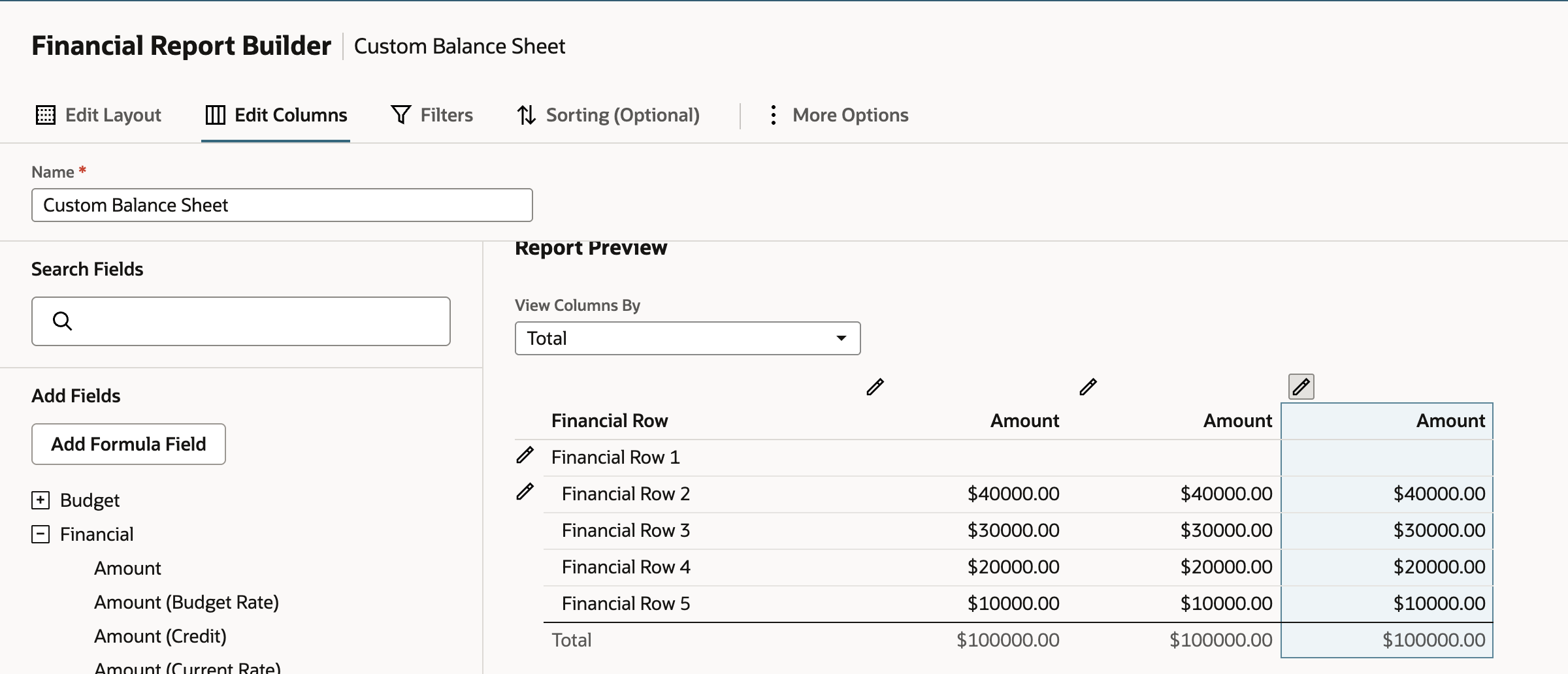1568x674 pixels.
Task: Click into the Name input field
Action: 282,205
